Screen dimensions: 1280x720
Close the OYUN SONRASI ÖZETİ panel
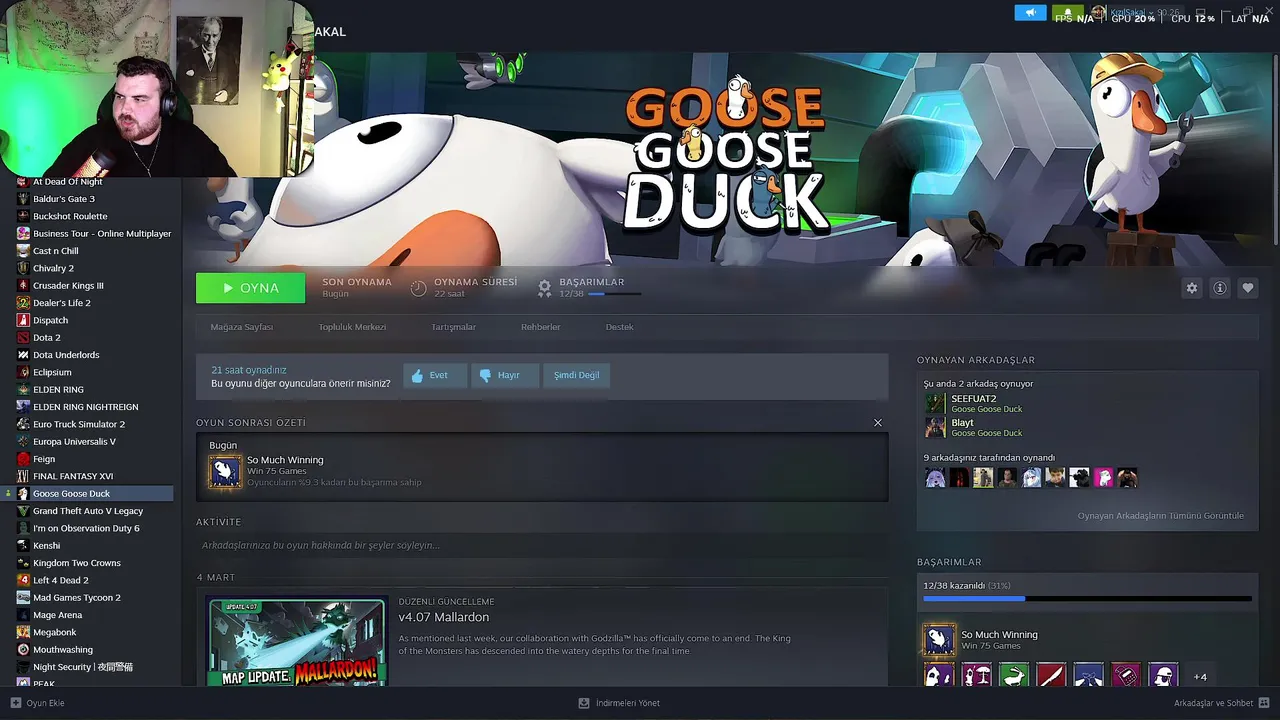[x=878, y=423]
